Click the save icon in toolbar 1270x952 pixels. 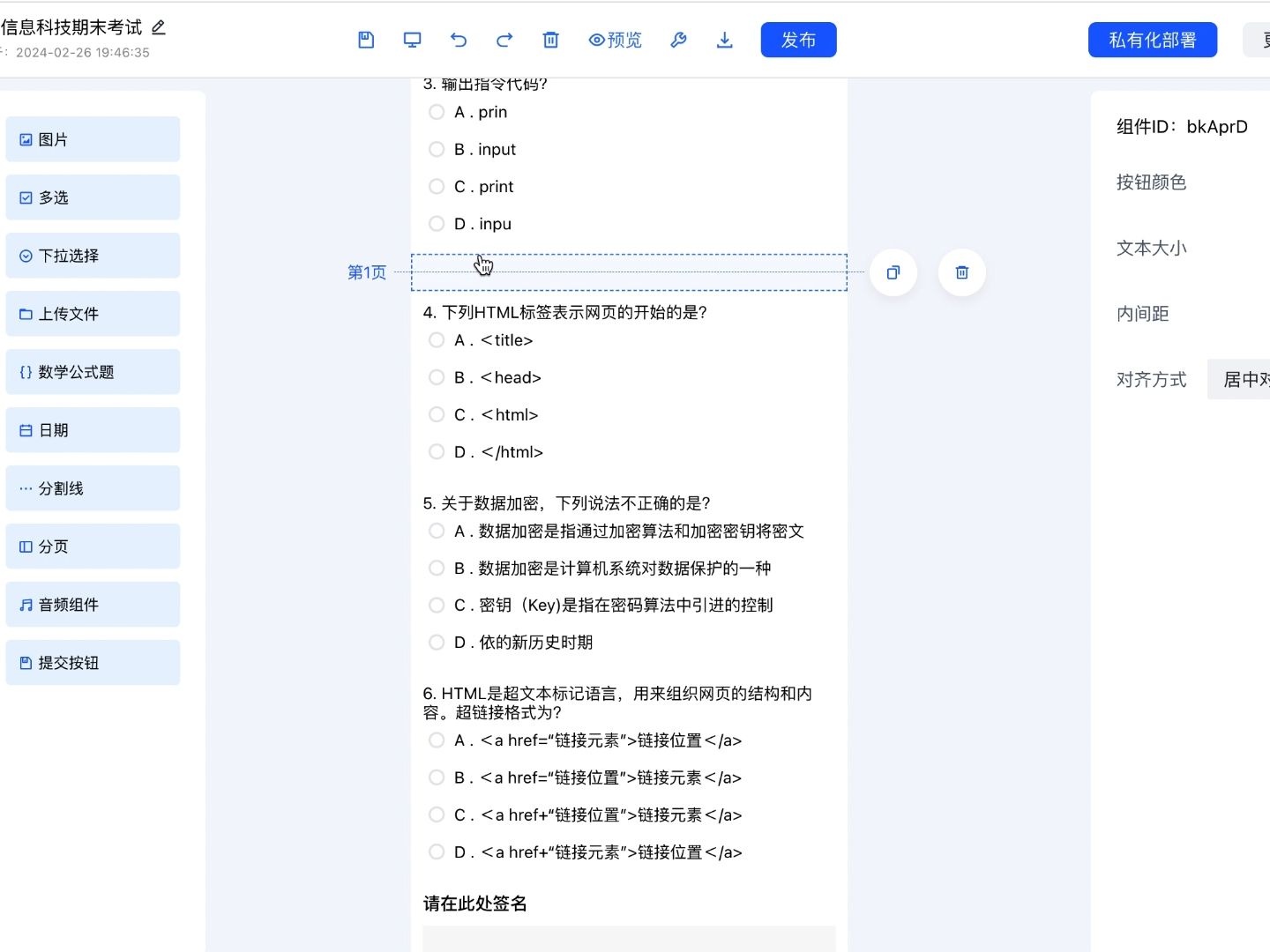pos(366,40)
